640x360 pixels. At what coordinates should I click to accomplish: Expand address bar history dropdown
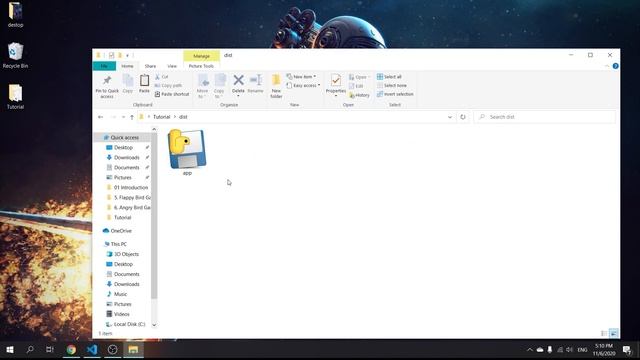[450, 117]
